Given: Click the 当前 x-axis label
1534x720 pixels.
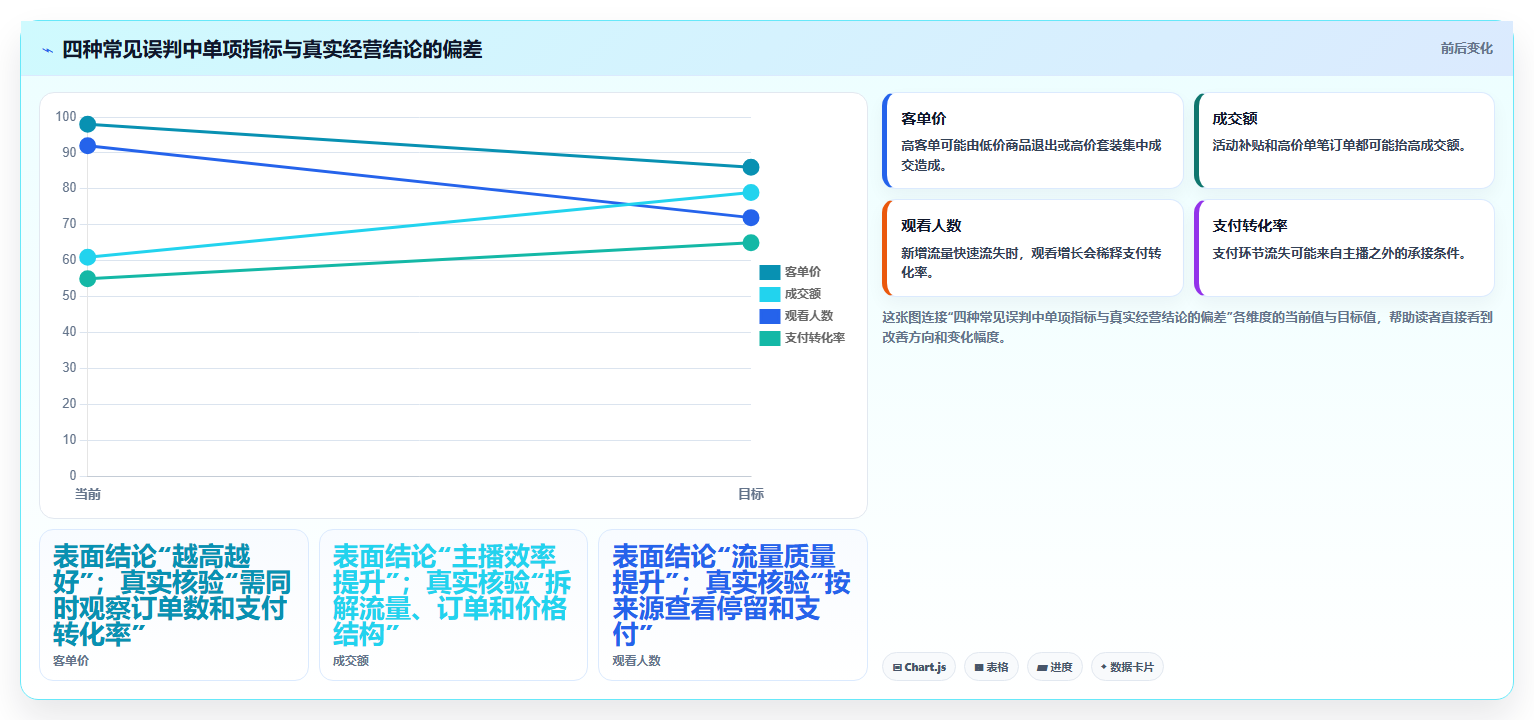Looking at the screenshot, I should pyautogui.click(x=88, y=494).
